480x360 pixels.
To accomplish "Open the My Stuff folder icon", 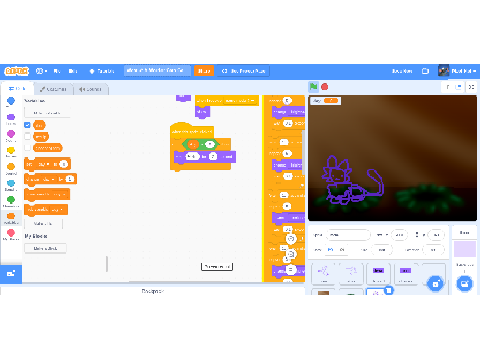I will coord(425,71).
